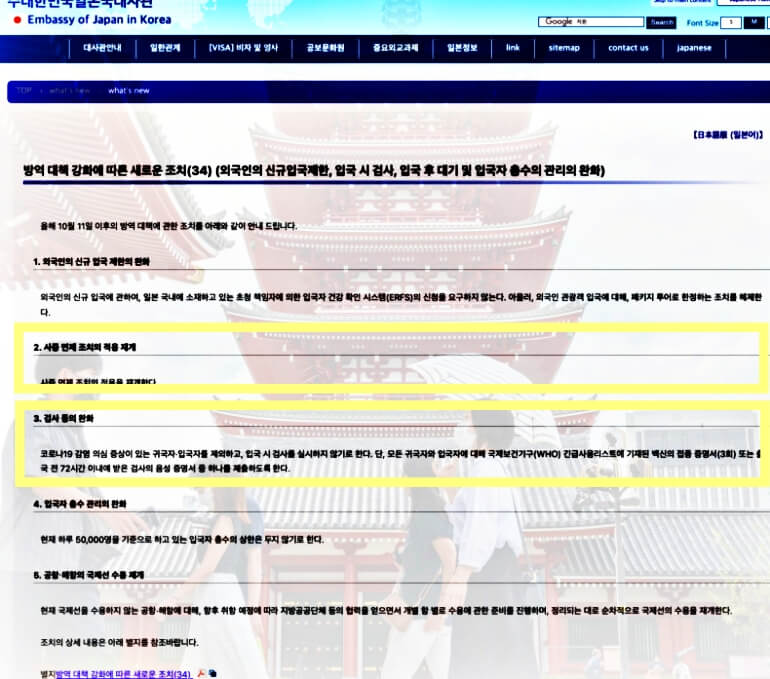Open the sitemap page

click(564, 48)
